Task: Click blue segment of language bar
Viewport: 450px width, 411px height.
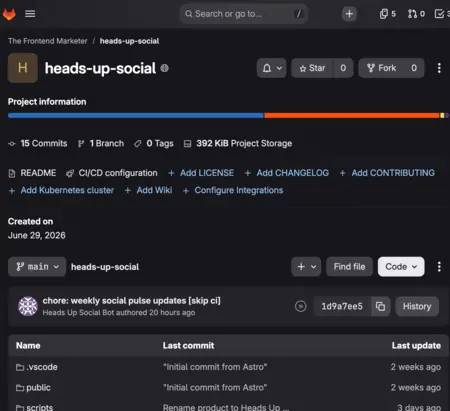Action: click(x=136, y=115)
